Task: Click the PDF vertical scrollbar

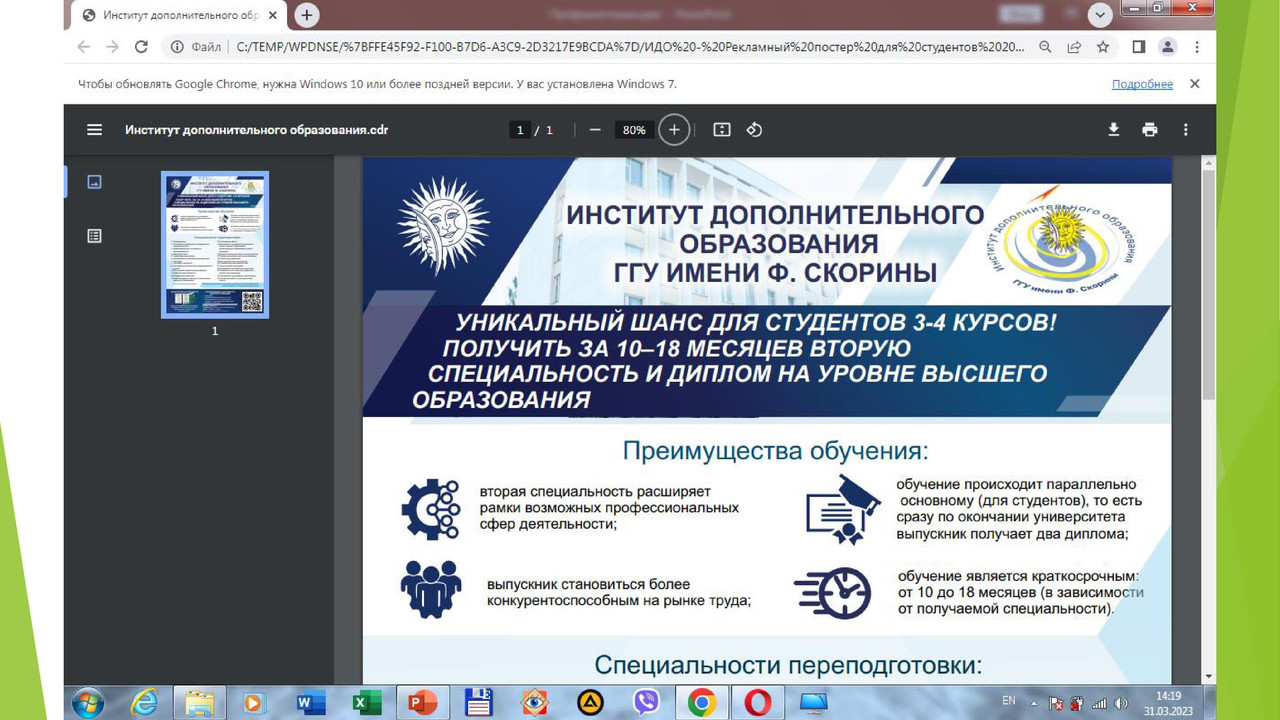Action: [1208, 285]
